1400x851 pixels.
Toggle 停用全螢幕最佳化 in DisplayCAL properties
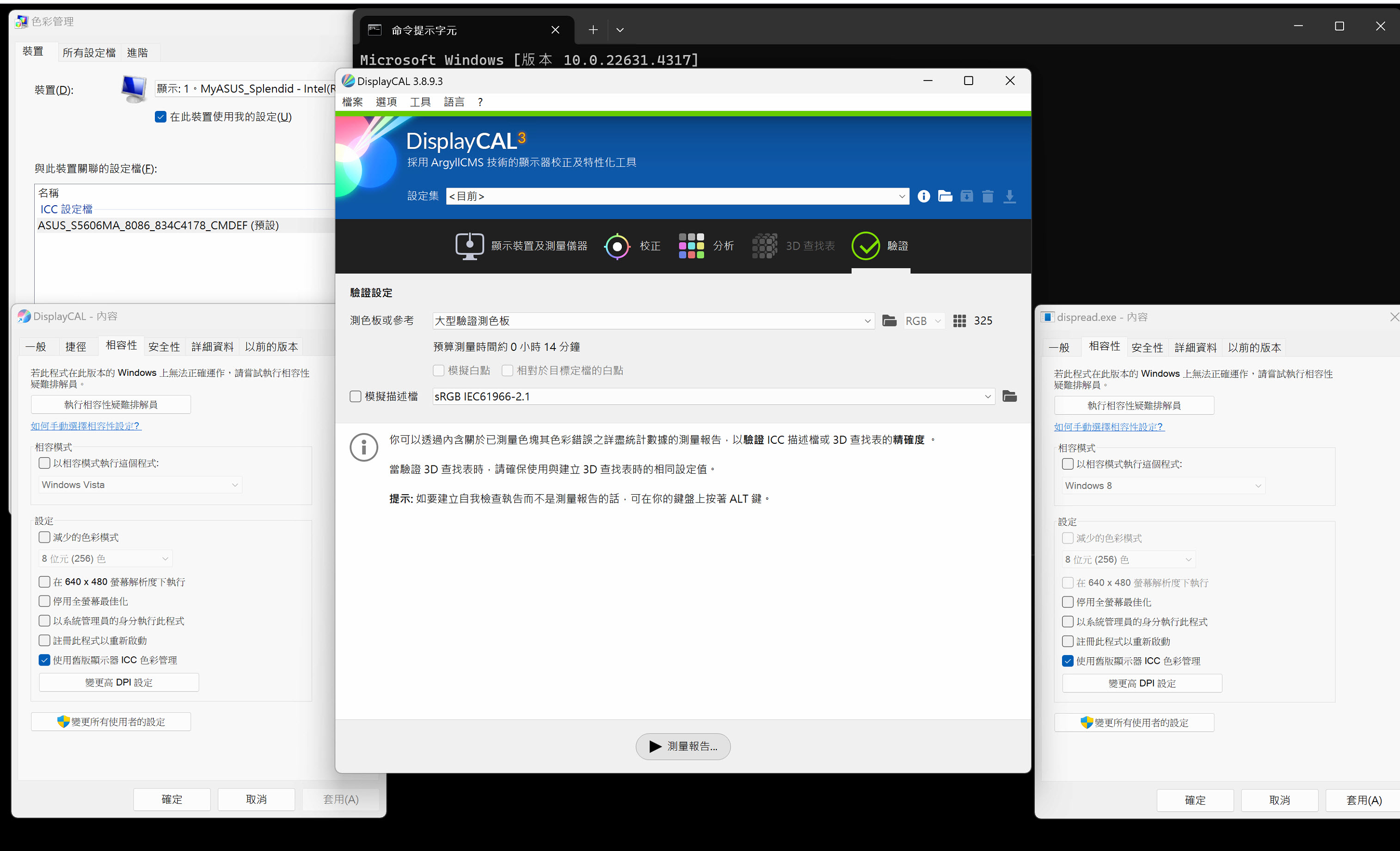pyautogui.click(x=44, y=600)
